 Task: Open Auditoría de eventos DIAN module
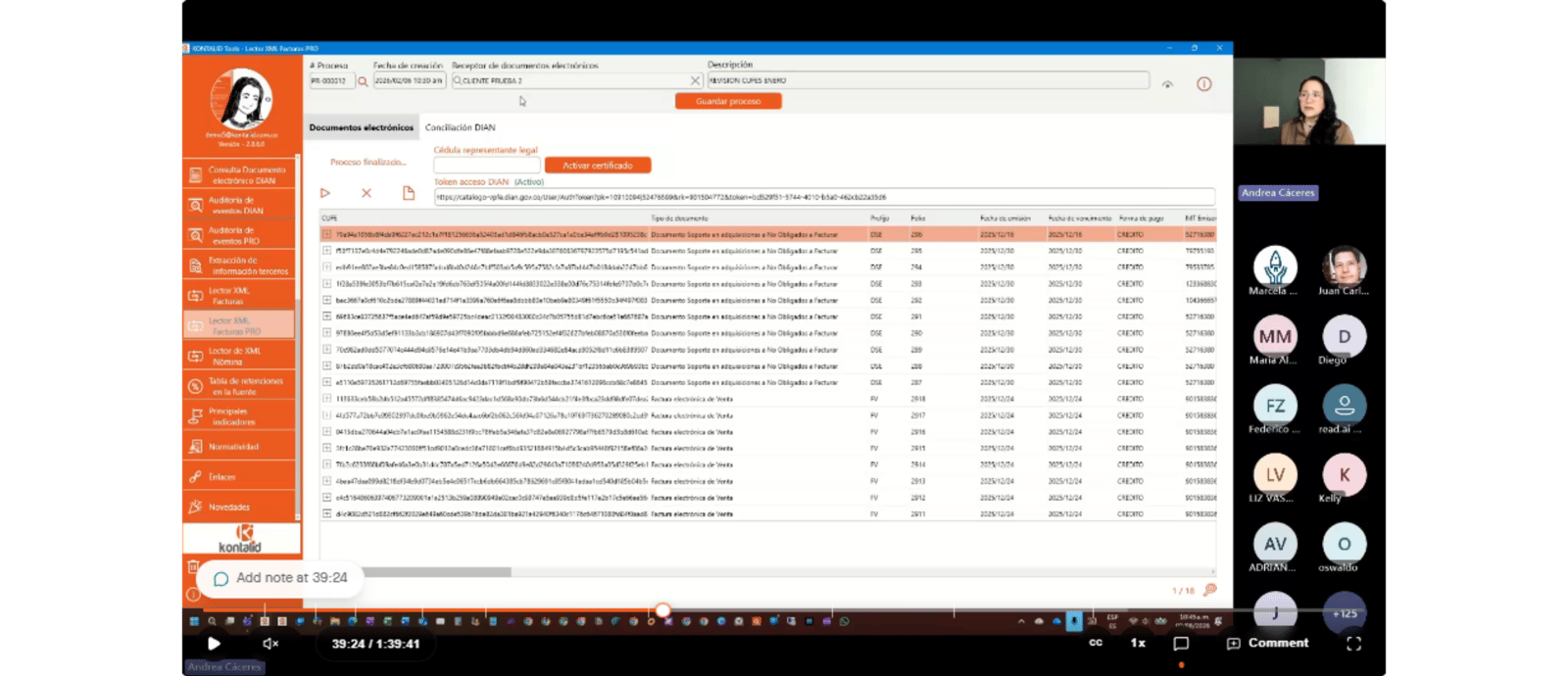pos(239,206)
